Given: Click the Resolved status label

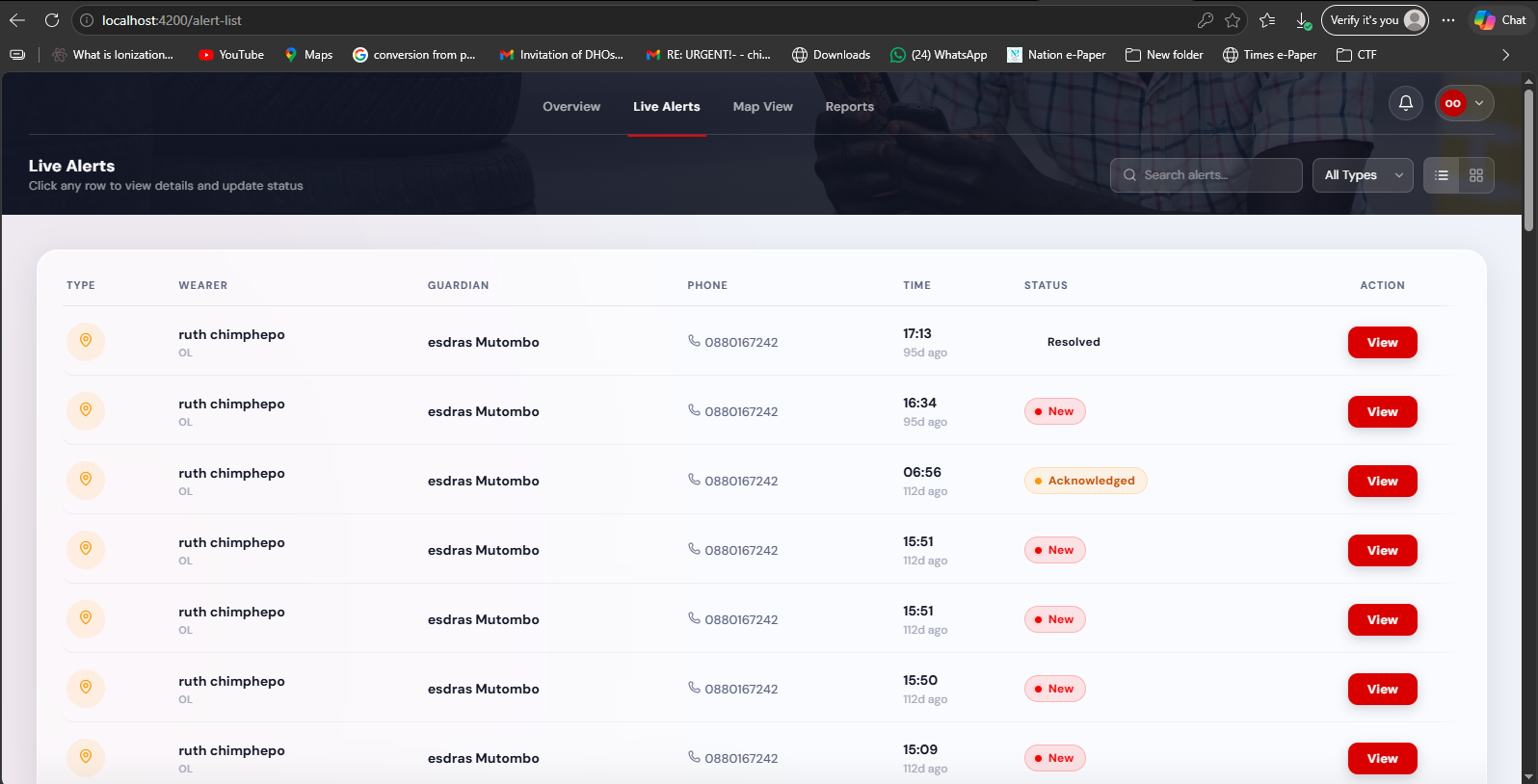Looking at the screenshot, I should [1074, 342].
